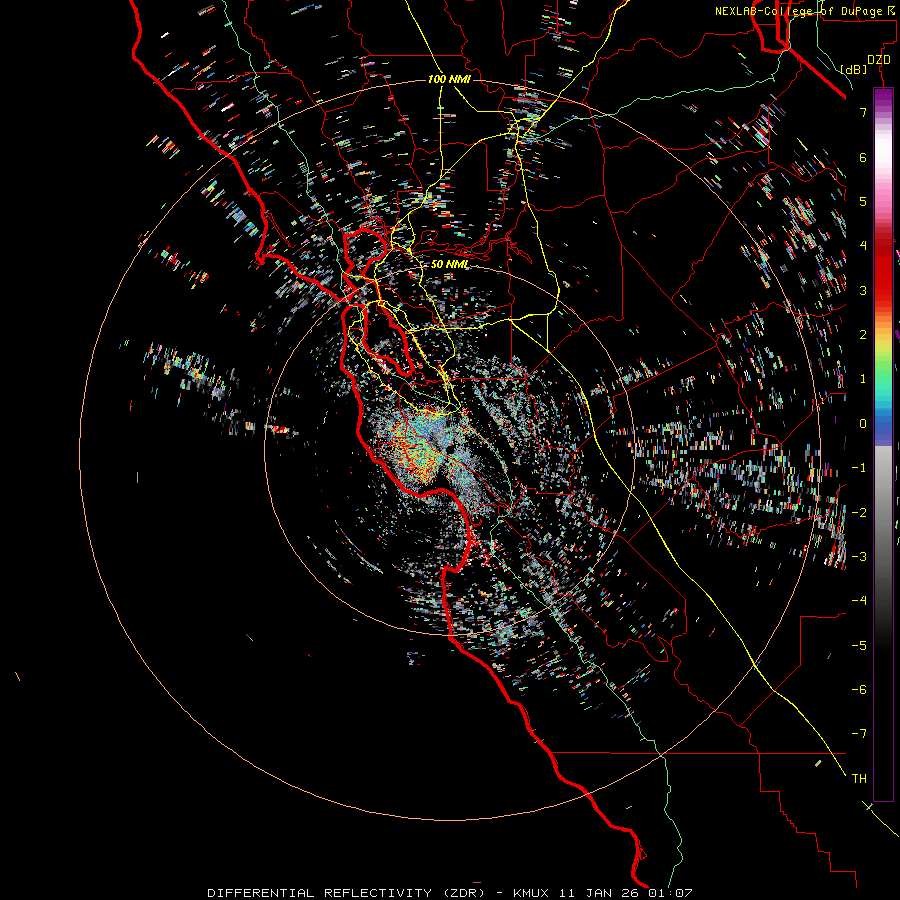Click the "[dB]" unit label
The image size is (900, 900).
point(853,69)
